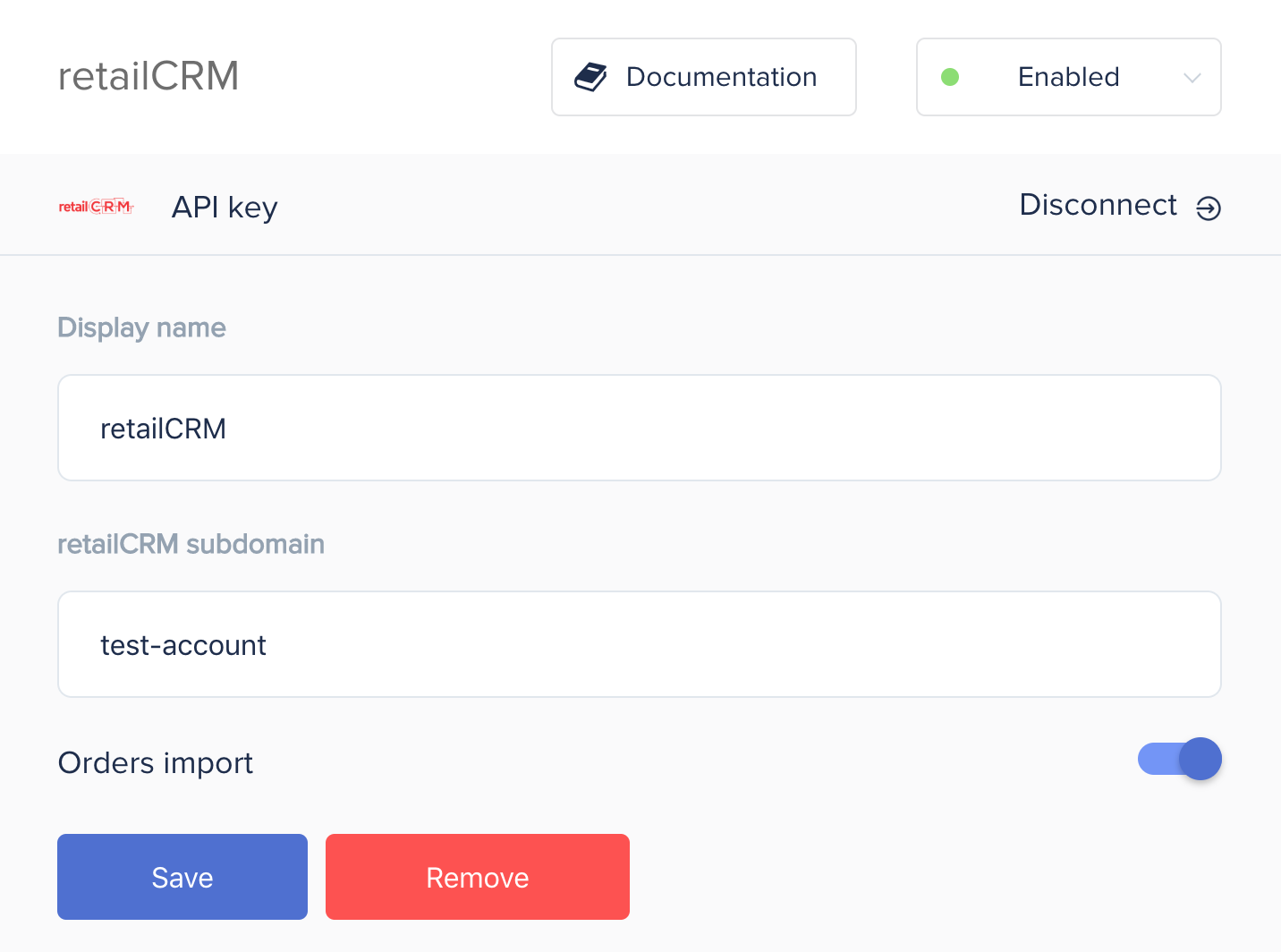
Task: Click the Disconnect link
Action: (1099, 205)
